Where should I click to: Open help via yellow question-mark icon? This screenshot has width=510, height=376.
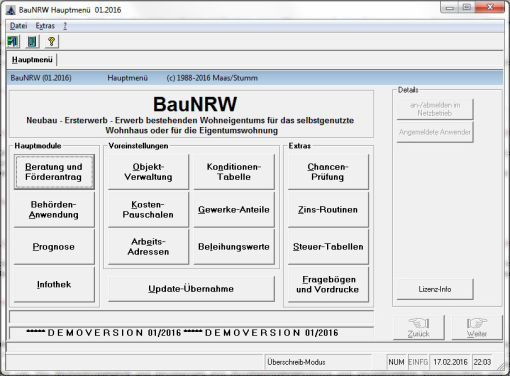pos(51,42)
